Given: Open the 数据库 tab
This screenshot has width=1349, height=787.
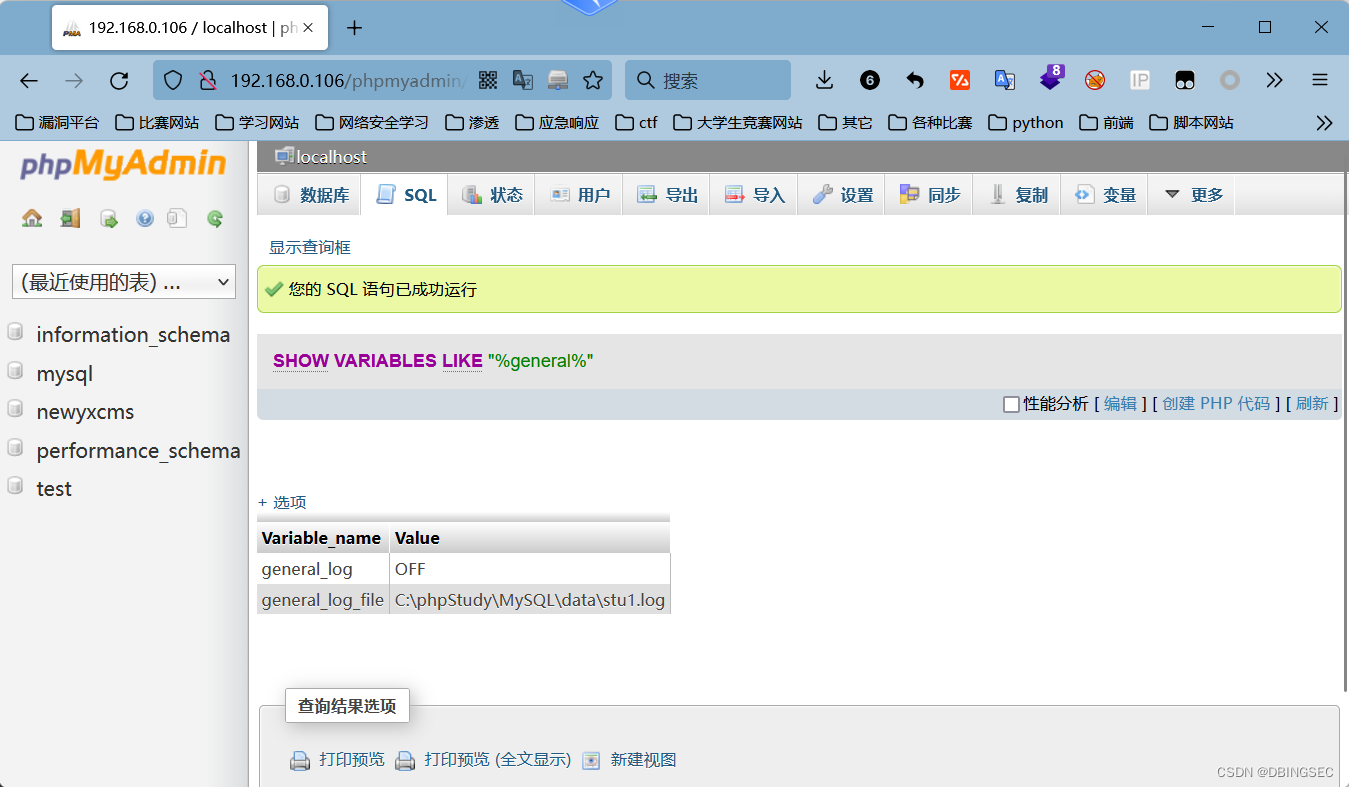Looking at the screenshot, I should pyautogui.click(x=310, y=195).
